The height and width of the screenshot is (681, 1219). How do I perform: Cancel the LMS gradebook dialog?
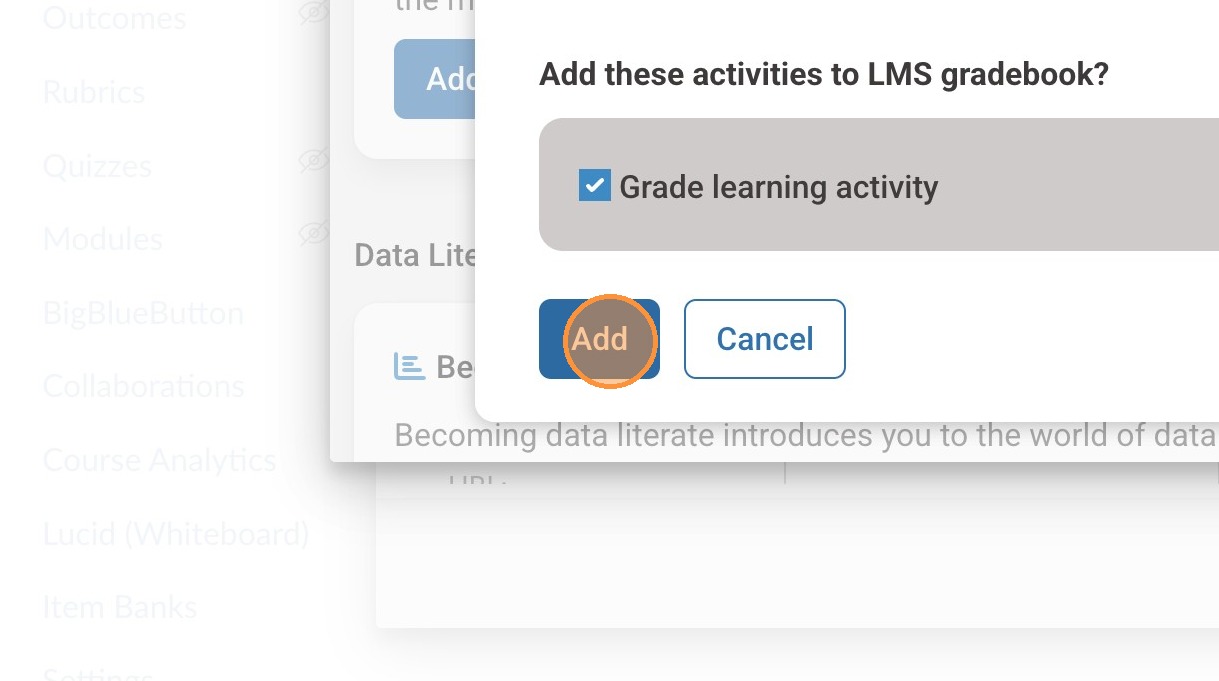point(764,339)
